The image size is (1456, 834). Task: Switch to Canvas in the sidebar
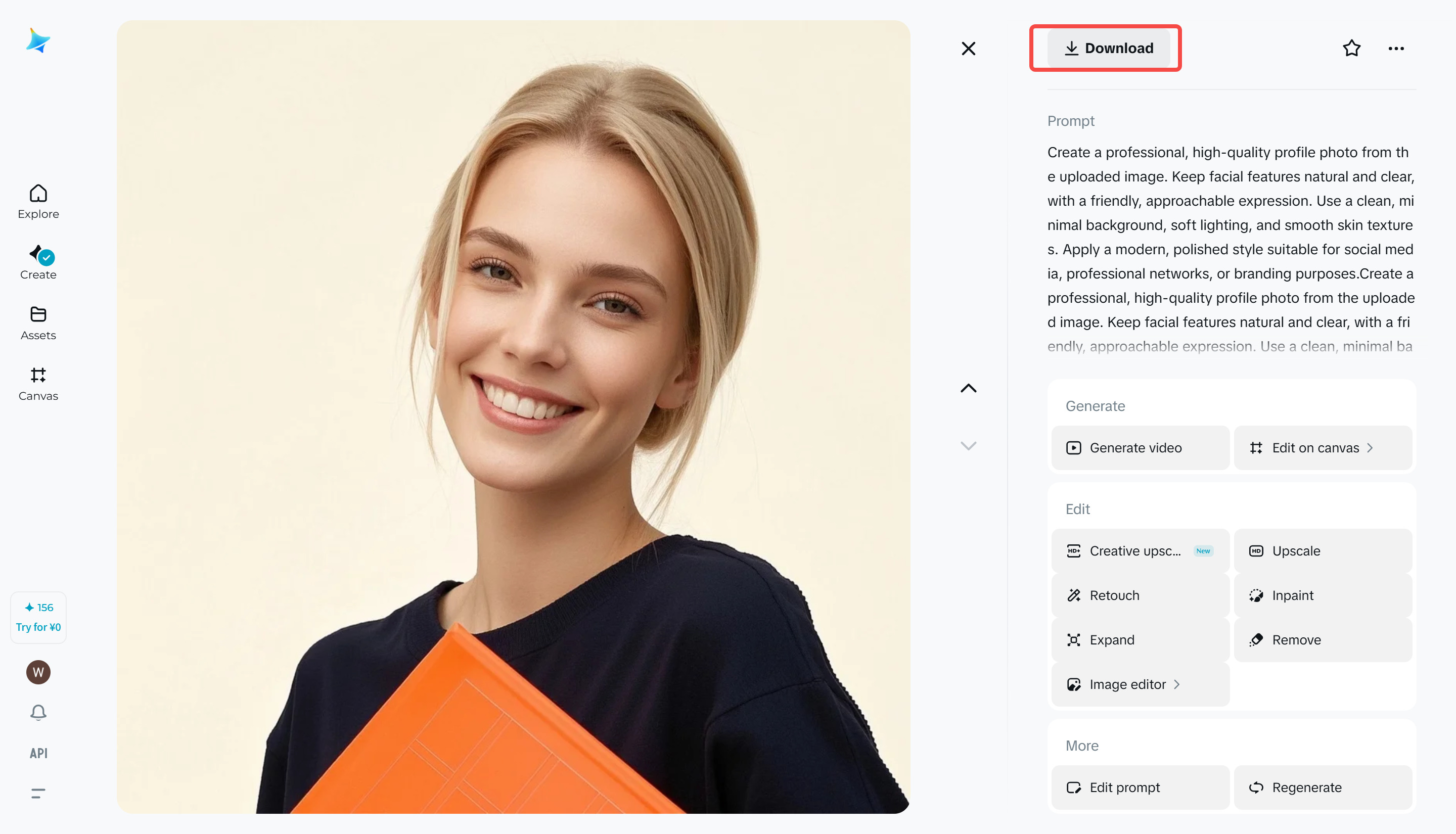pos(38,384)
